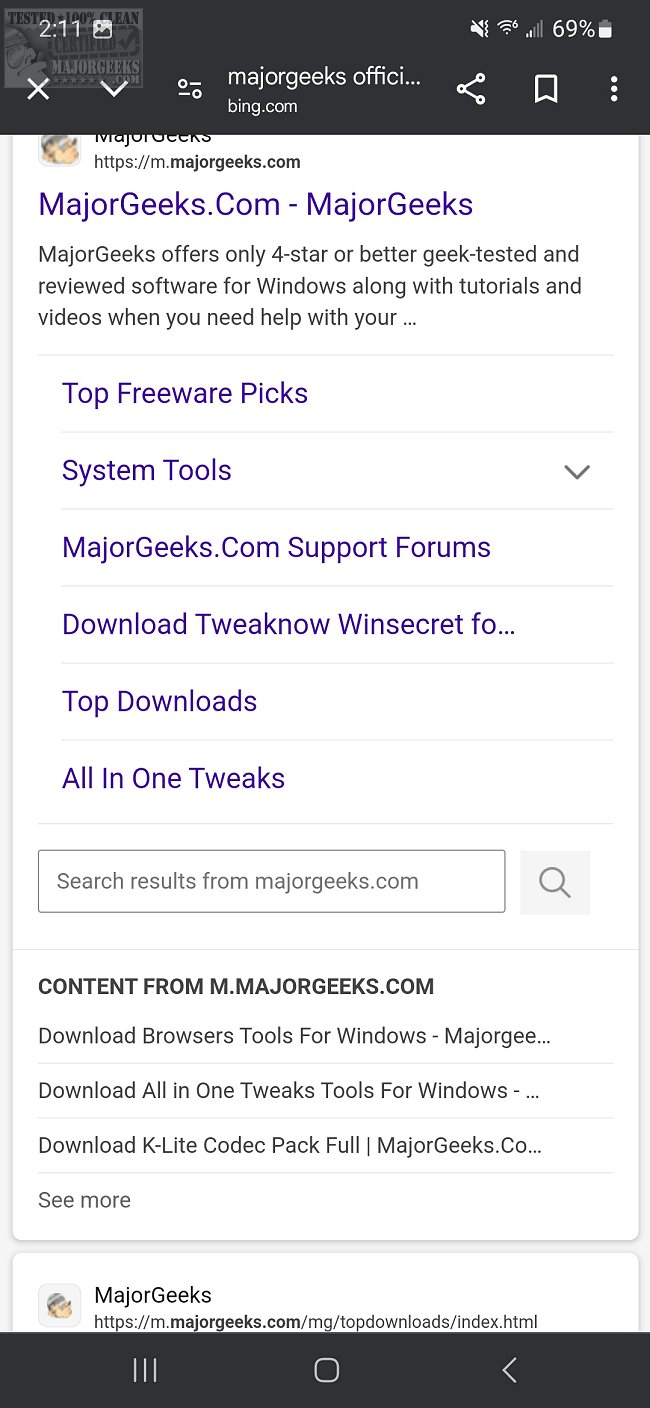This screenshot has width=650, height=1408.
Task: Open Android recent apps
Action: (145, 1370)
